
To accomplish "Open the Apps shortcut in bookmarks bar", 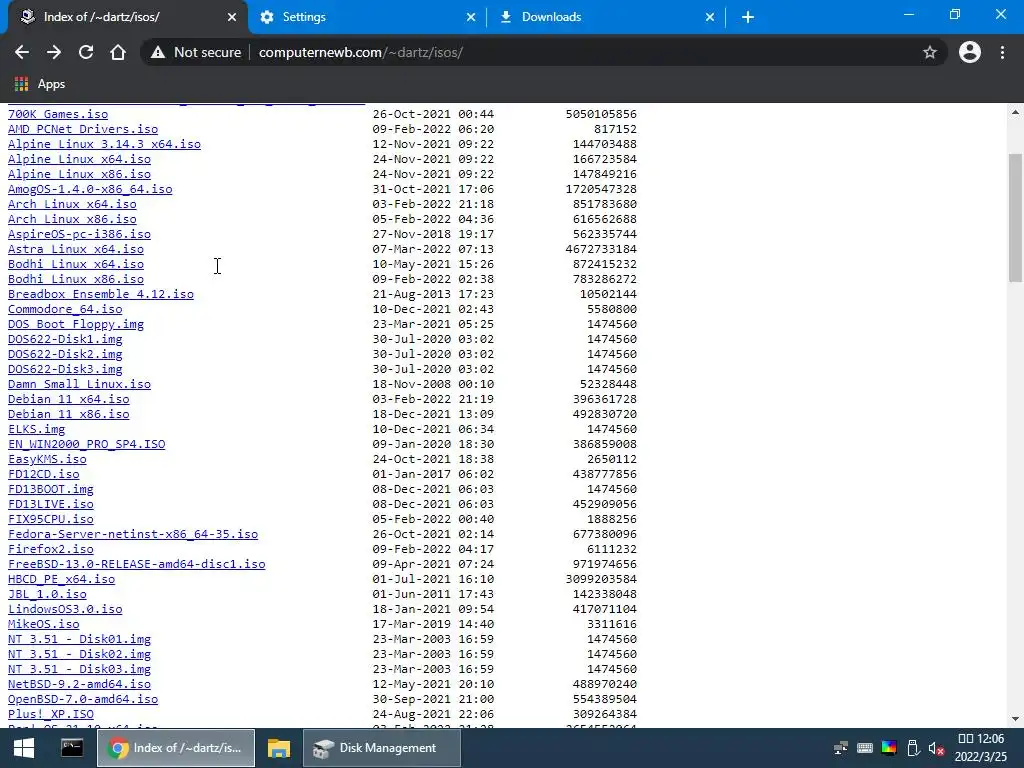I will (x=40, y=84).
